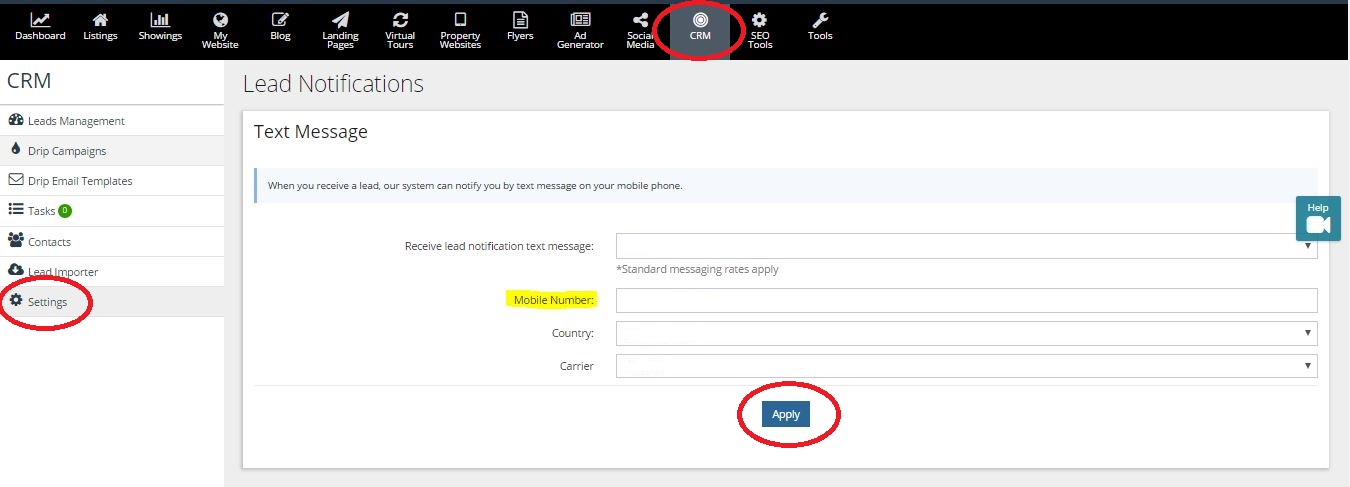1350x487 pixels.
Task: Open the Dashboard chart icon
Action: click(x=40, y=20)
